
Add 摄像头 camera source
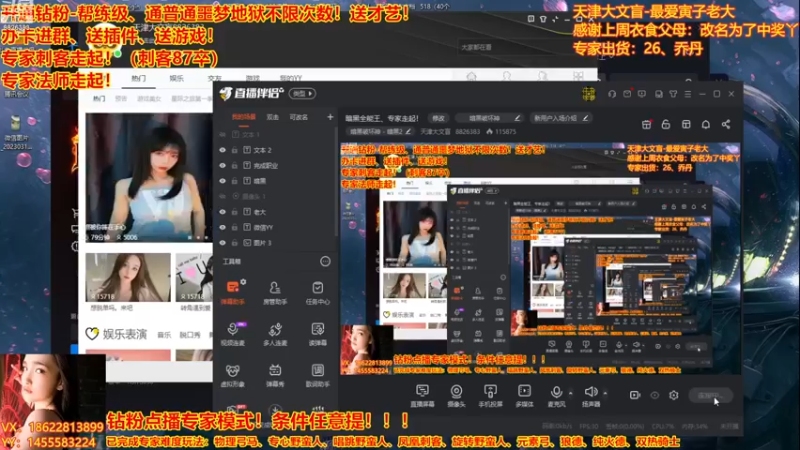[456, 395]
